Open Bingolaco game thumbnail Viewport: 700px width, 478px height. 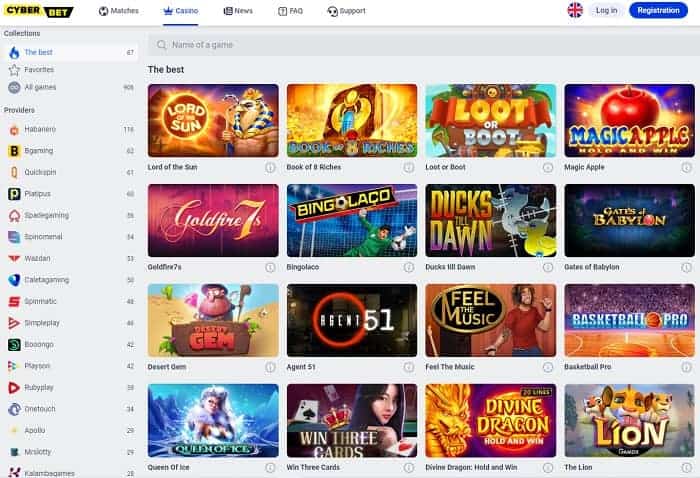point(352,220)
